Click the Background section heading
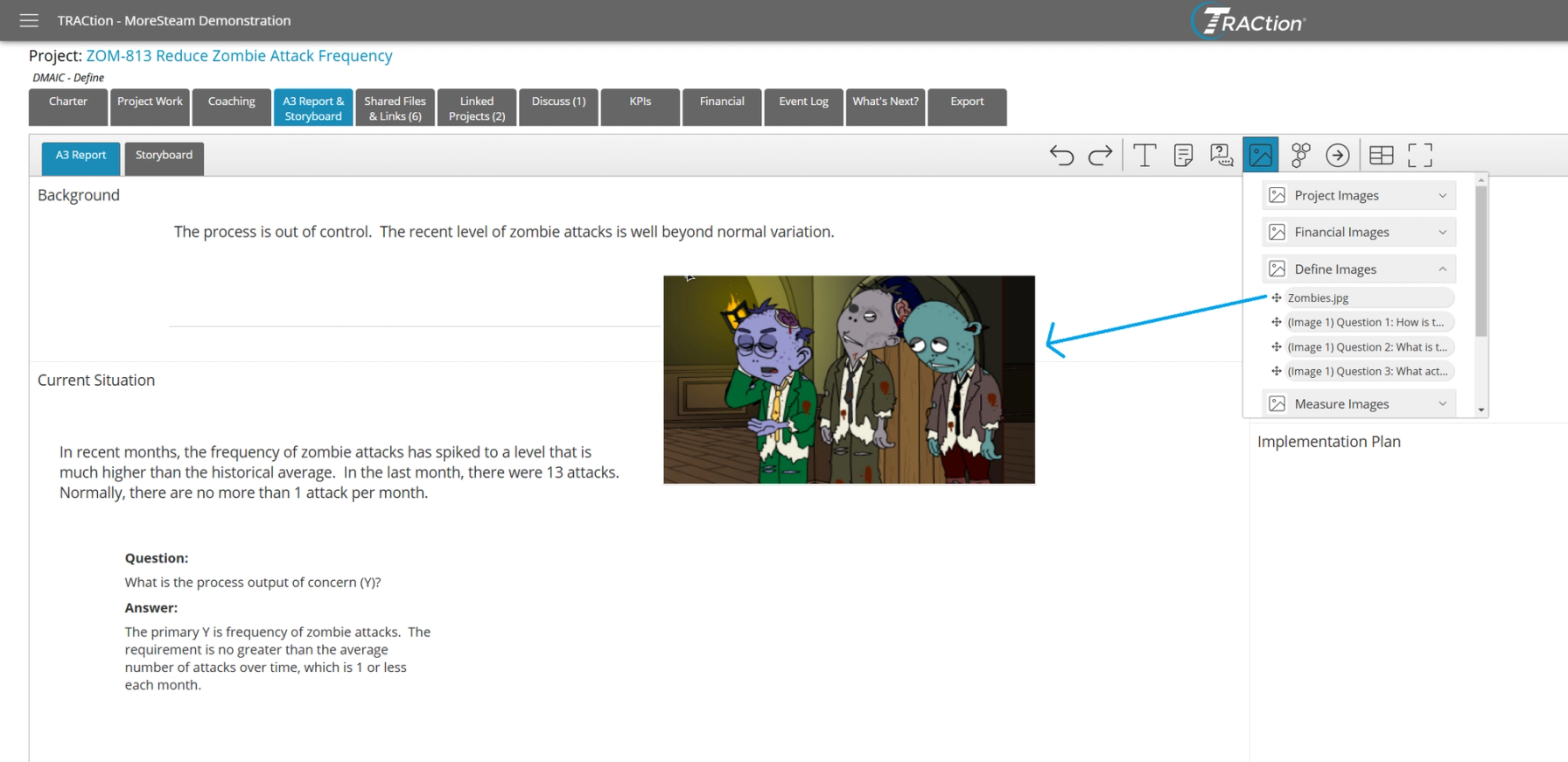1568x762 pixels. [x=79, y=195]
